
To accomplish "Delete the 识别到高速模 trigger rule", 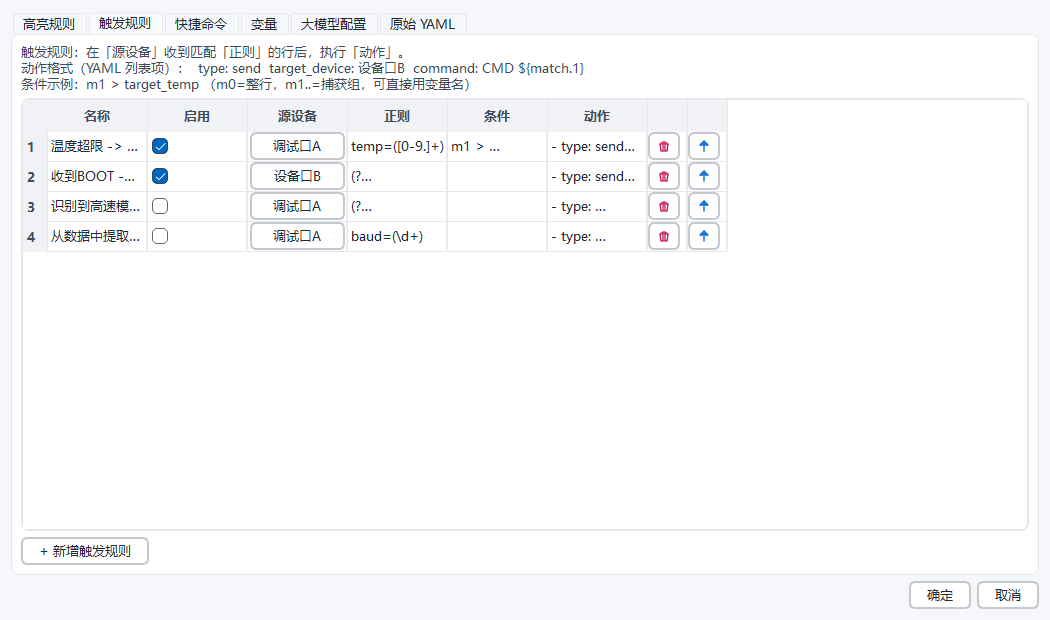I will click(x=664, y=206).
